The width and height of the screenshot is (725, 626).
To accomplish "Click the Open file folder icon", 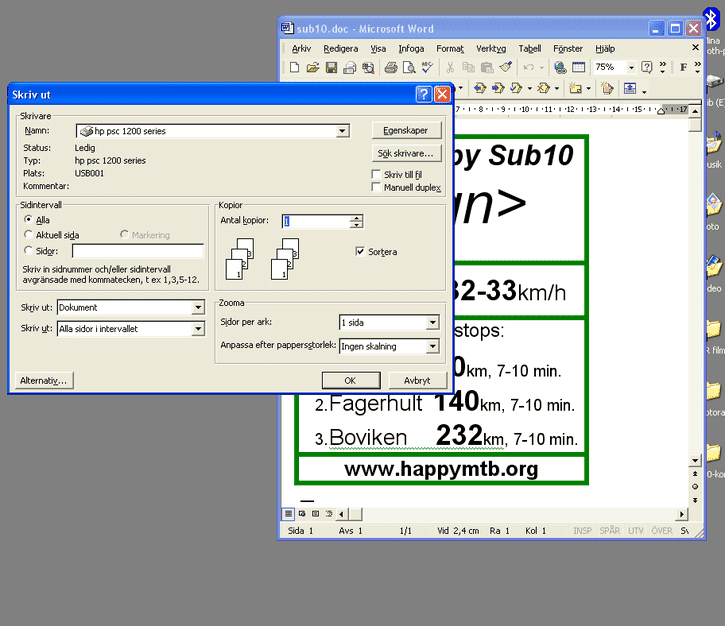I will pos(312,67).
